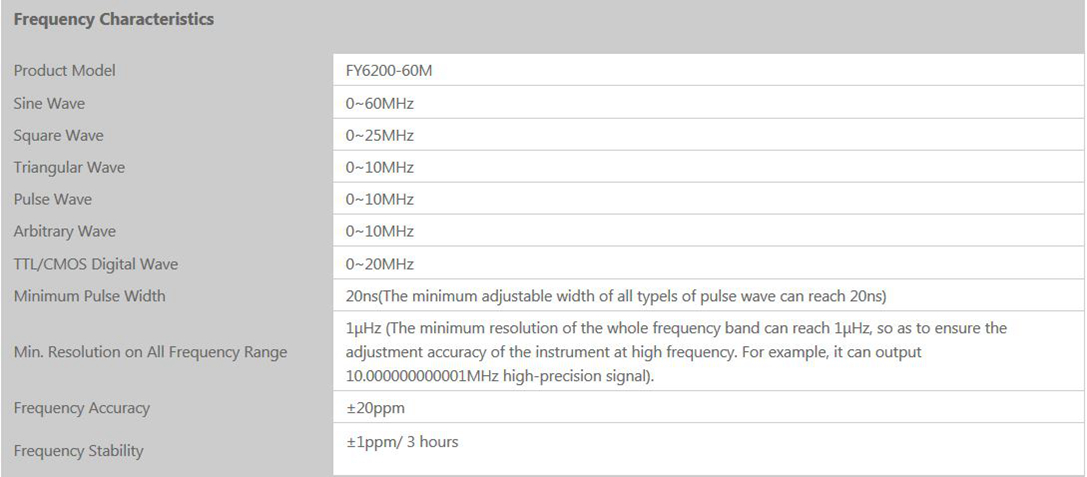The width and height of the screenshot is (1087, 477).
Task: Click the Minimum Pulse Width label
Action: point(89,296)
